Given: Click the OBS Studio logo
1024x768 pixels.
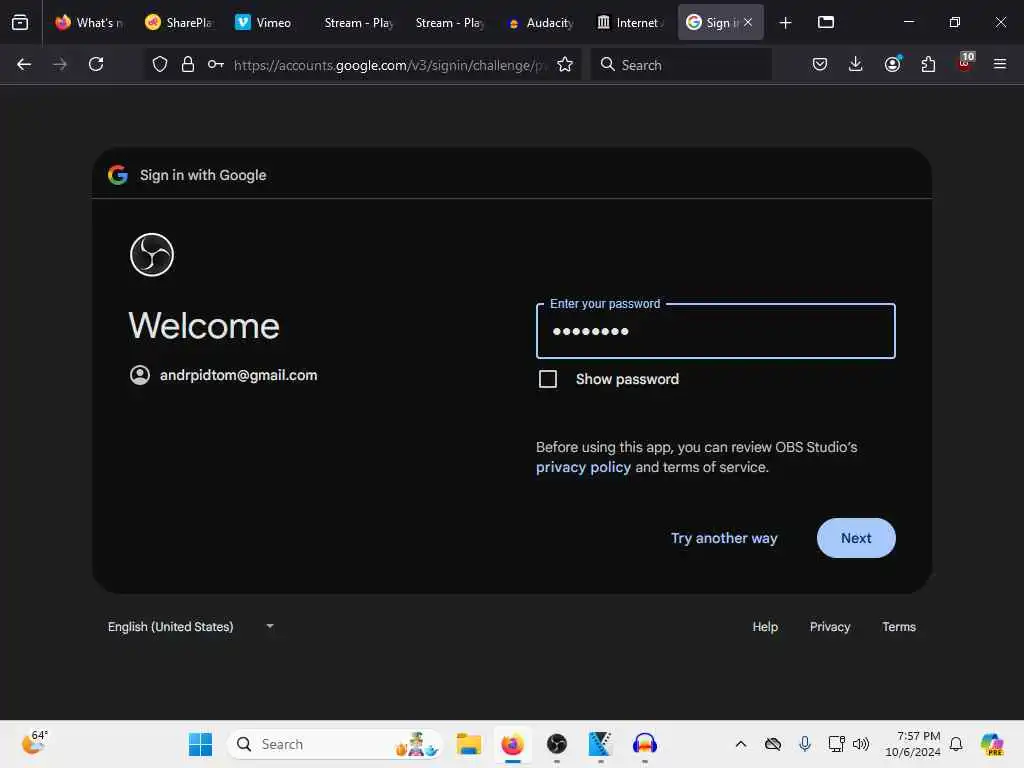Looking at the screenshot, I should point(152,255).
